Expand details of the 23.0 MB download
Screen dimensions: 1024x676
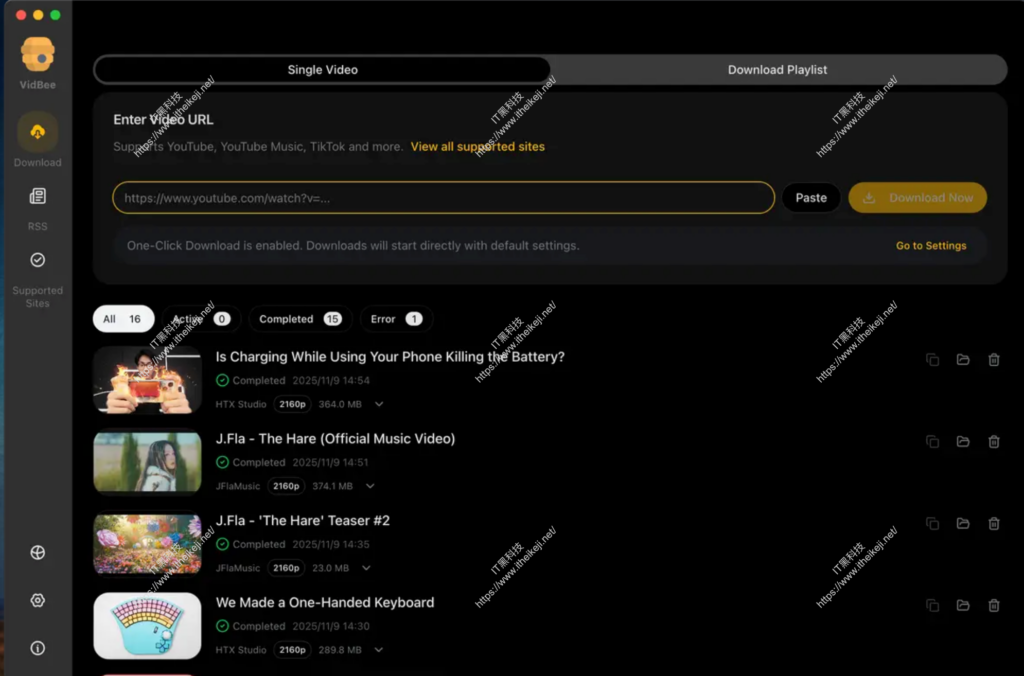(x=367, y=568)
